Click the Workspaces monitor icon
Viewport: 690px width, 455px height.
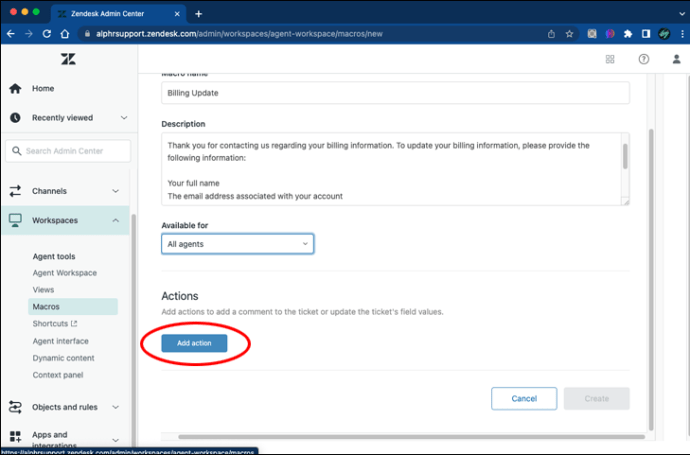15,220
